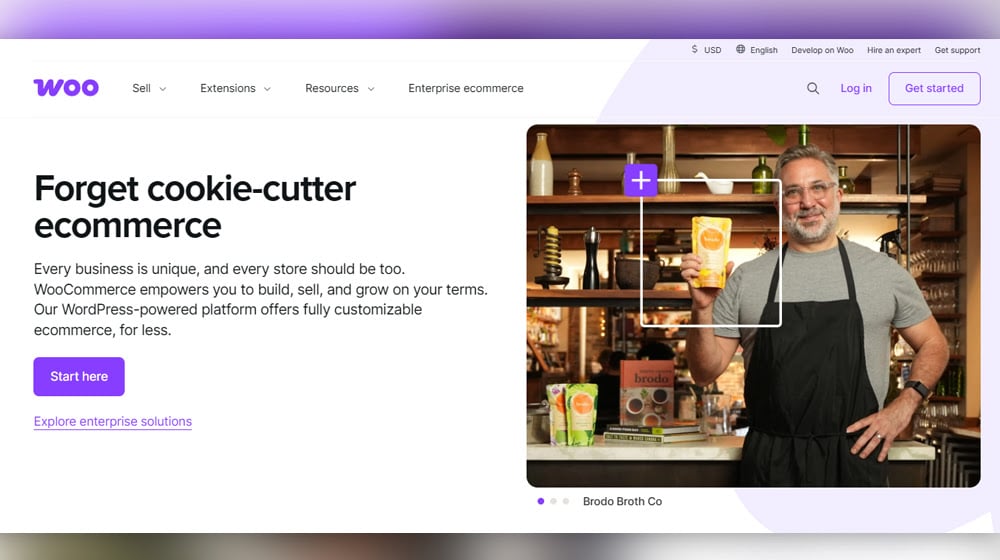
Task: Expand the Resources menu chevron
Action: point(371,89)
